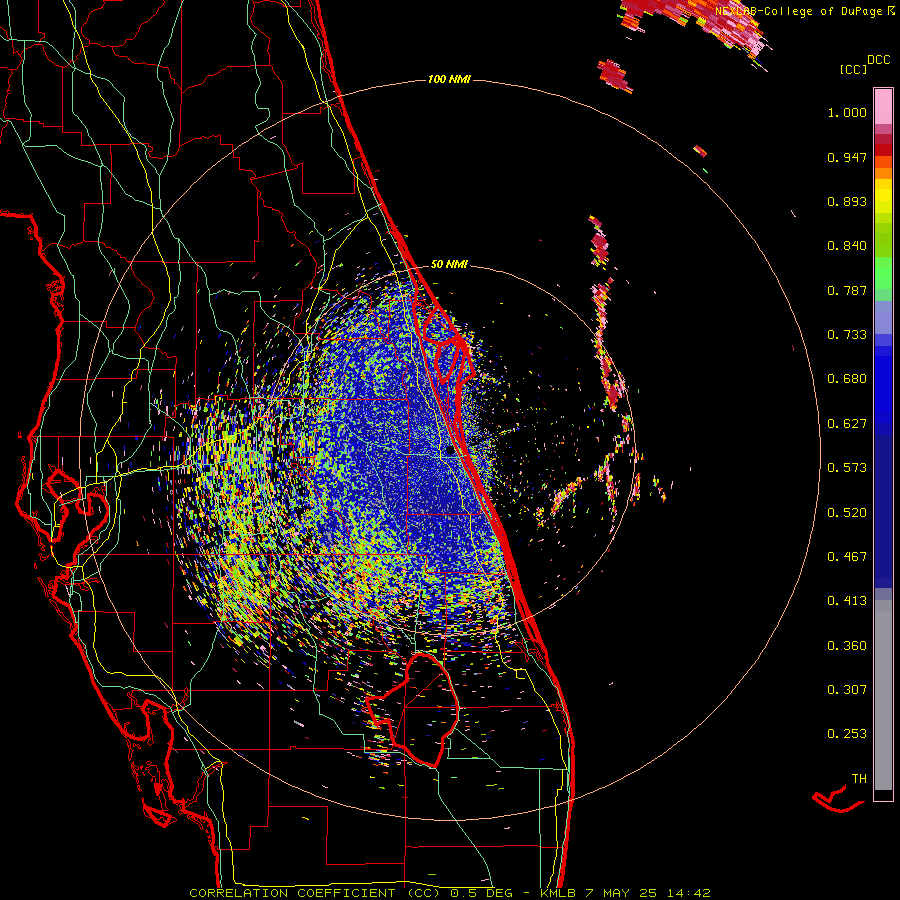Click the 0.840 legend value
This screenshot has width=900, height=900.
pyautogui.click(x=847, y=246)
